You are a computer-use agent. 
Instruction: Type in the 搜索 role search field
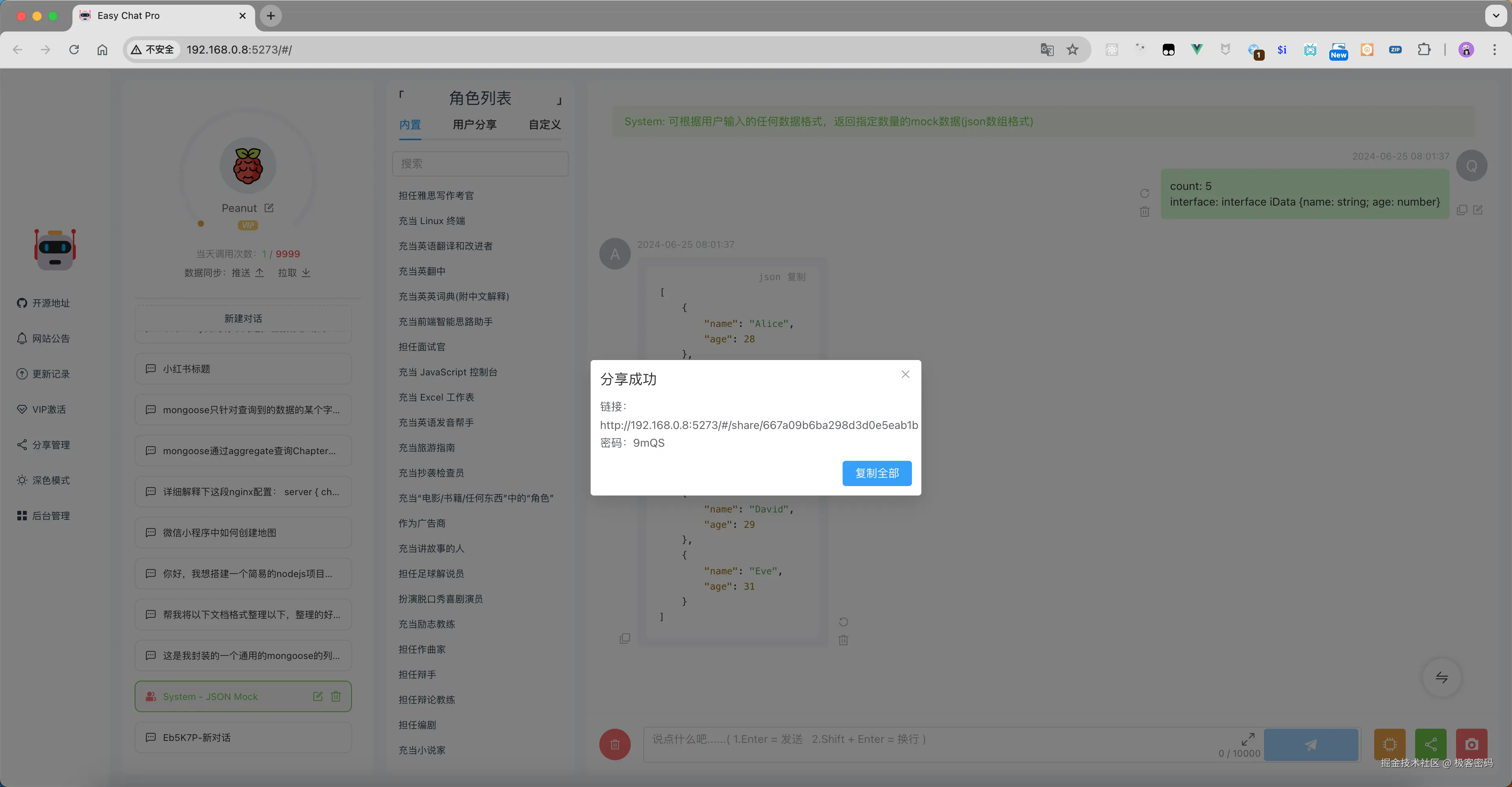tap(480, 163)
